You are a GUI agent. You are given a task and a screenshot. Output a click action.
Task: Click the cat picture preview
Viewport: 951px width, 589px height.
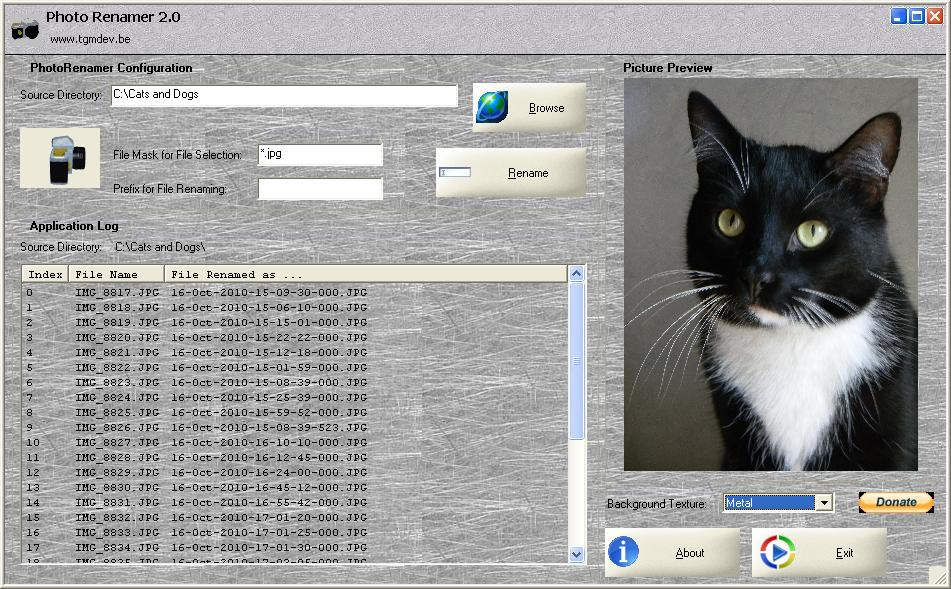tap(770, 274)
